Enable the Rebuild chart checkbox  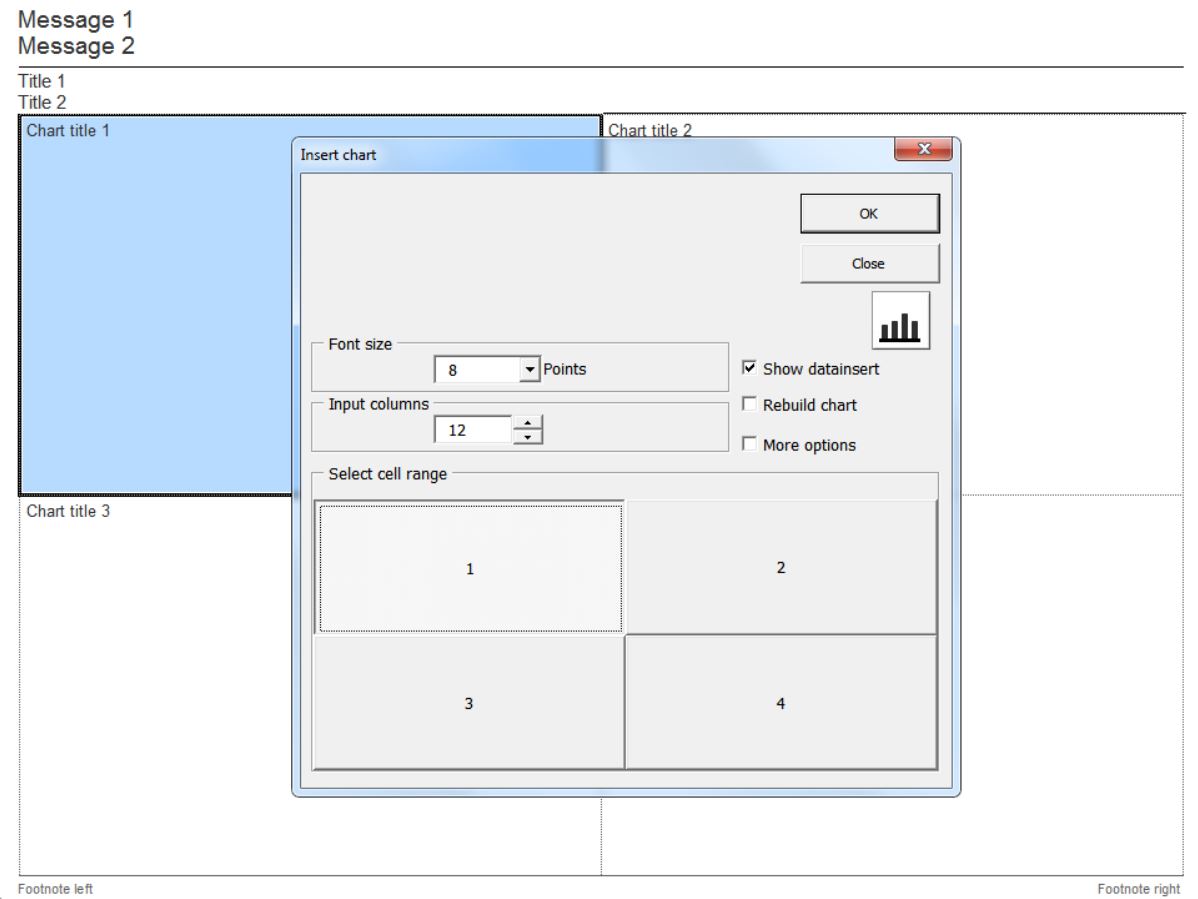point(750,404)
